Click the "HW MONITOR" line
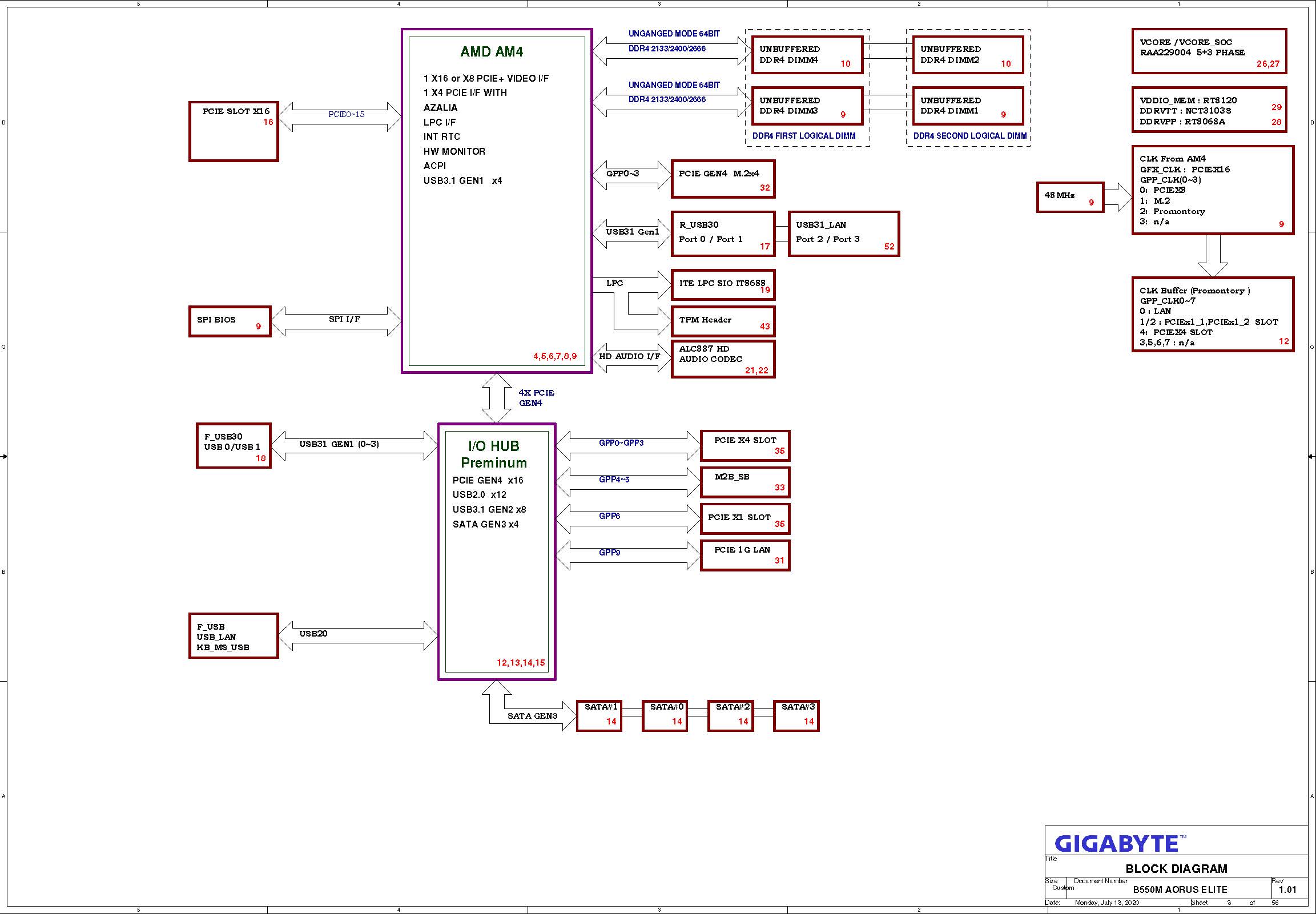 (x=454, y=152)
